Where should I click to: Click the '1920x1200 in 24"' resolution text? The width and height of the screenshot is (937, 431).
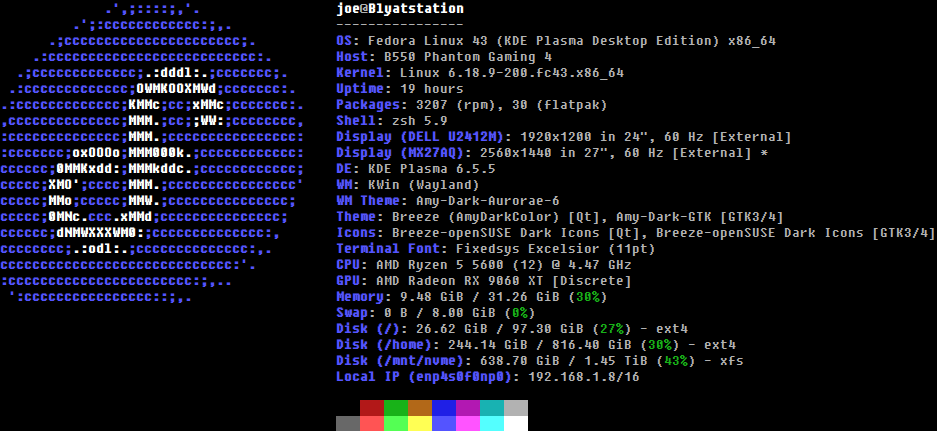click(x=583, y=137)
